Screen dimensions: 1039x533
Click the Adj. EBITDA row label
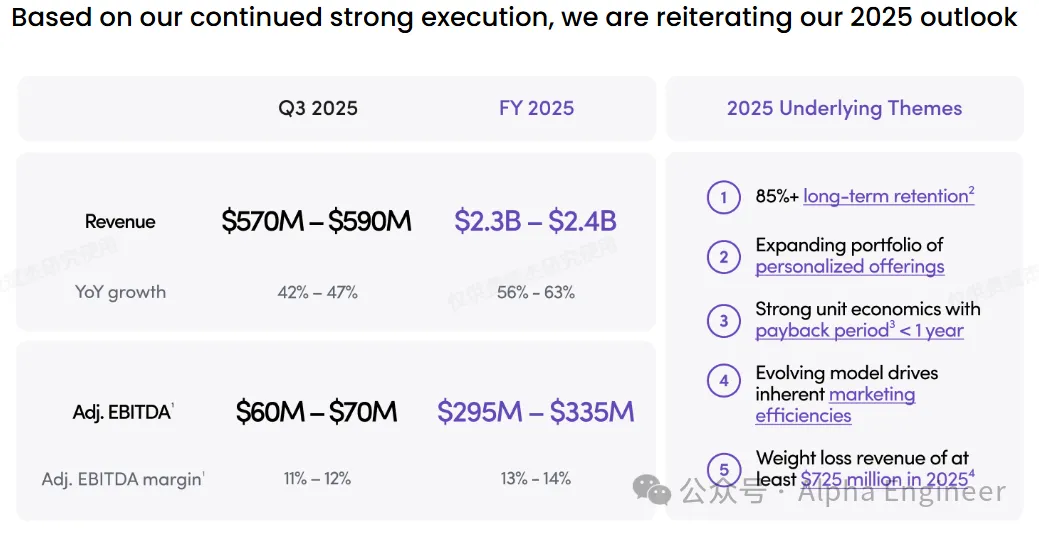123,411
